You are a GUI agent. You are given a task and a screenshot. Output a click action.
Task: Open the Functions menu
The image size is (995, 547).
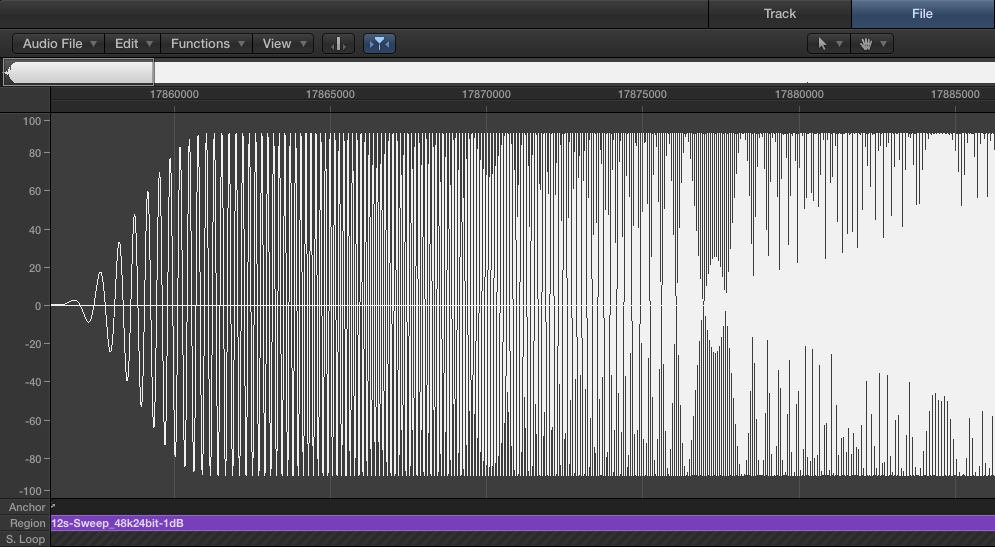207,44
